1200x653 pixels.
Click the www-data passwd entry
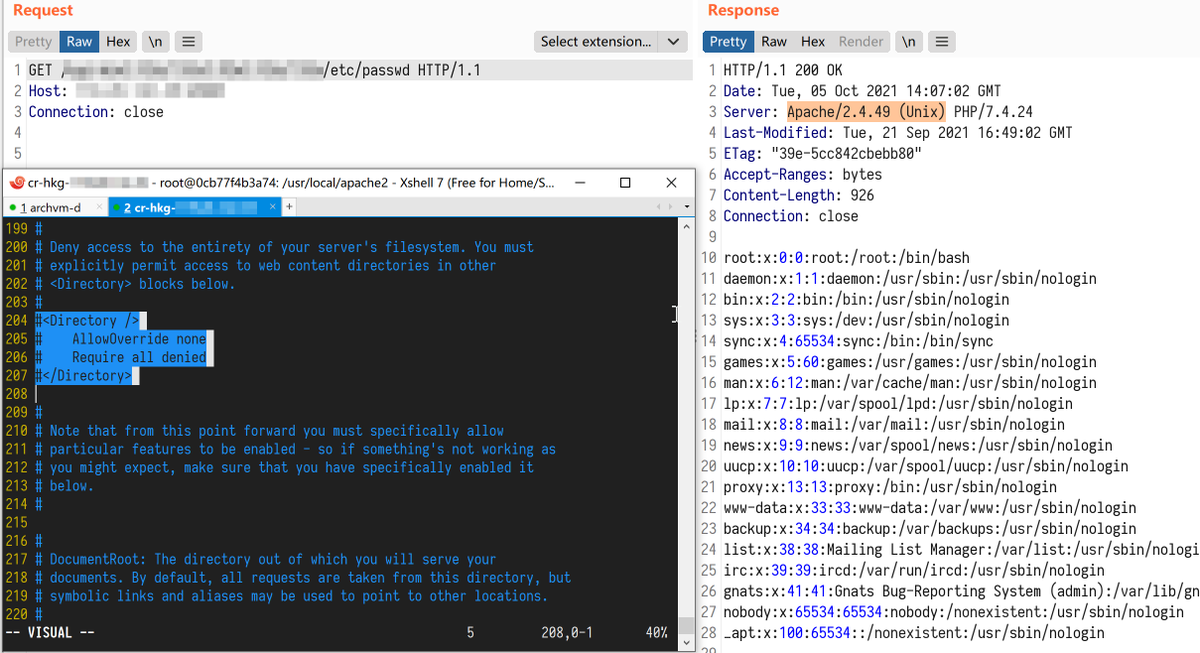tap(930, 508)
